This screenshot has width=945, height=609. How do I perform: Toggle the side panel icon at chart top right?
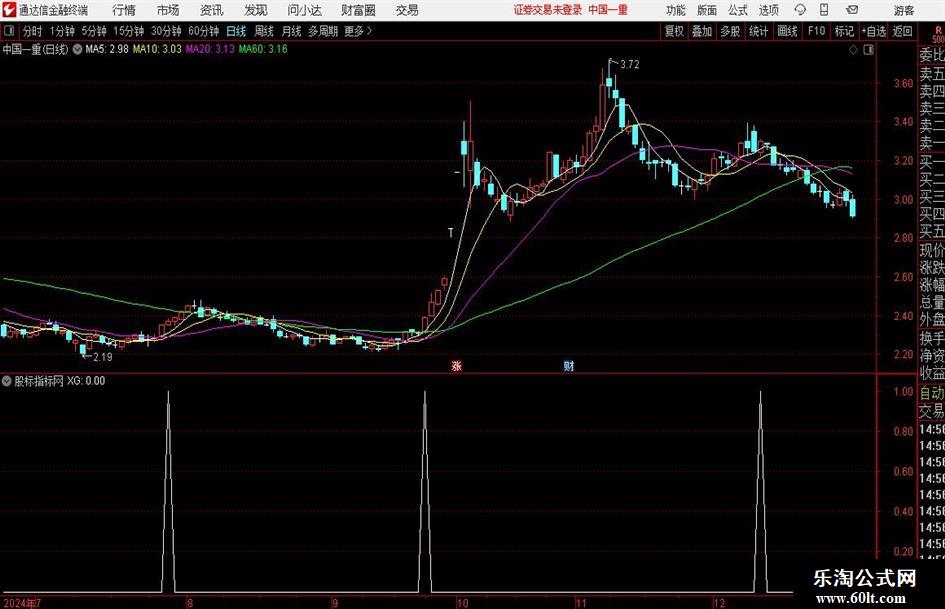coord(868,50)
